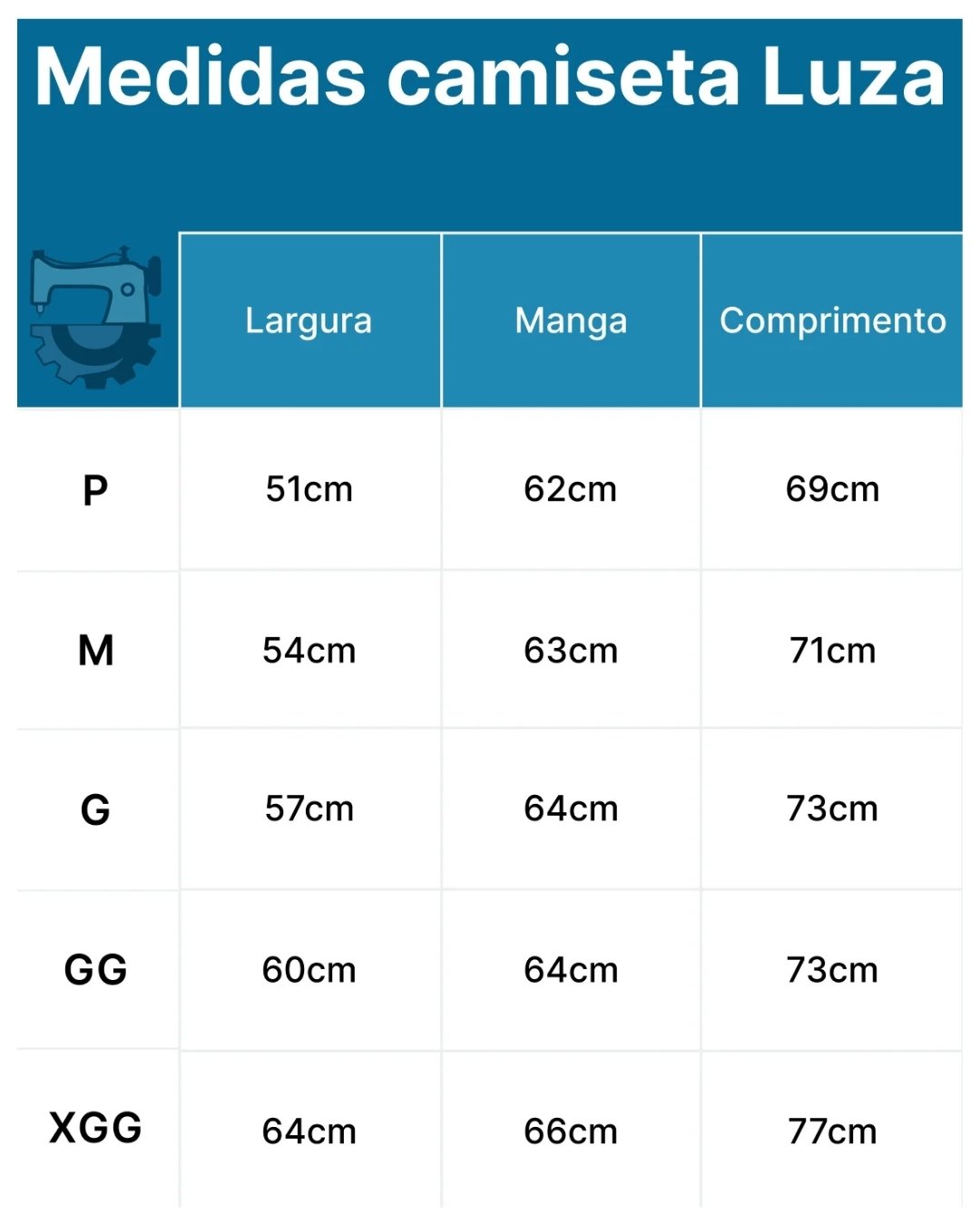Click the 57cm width cell
The width and height of the screenshot is (980, 1225).
pos(309,808)
